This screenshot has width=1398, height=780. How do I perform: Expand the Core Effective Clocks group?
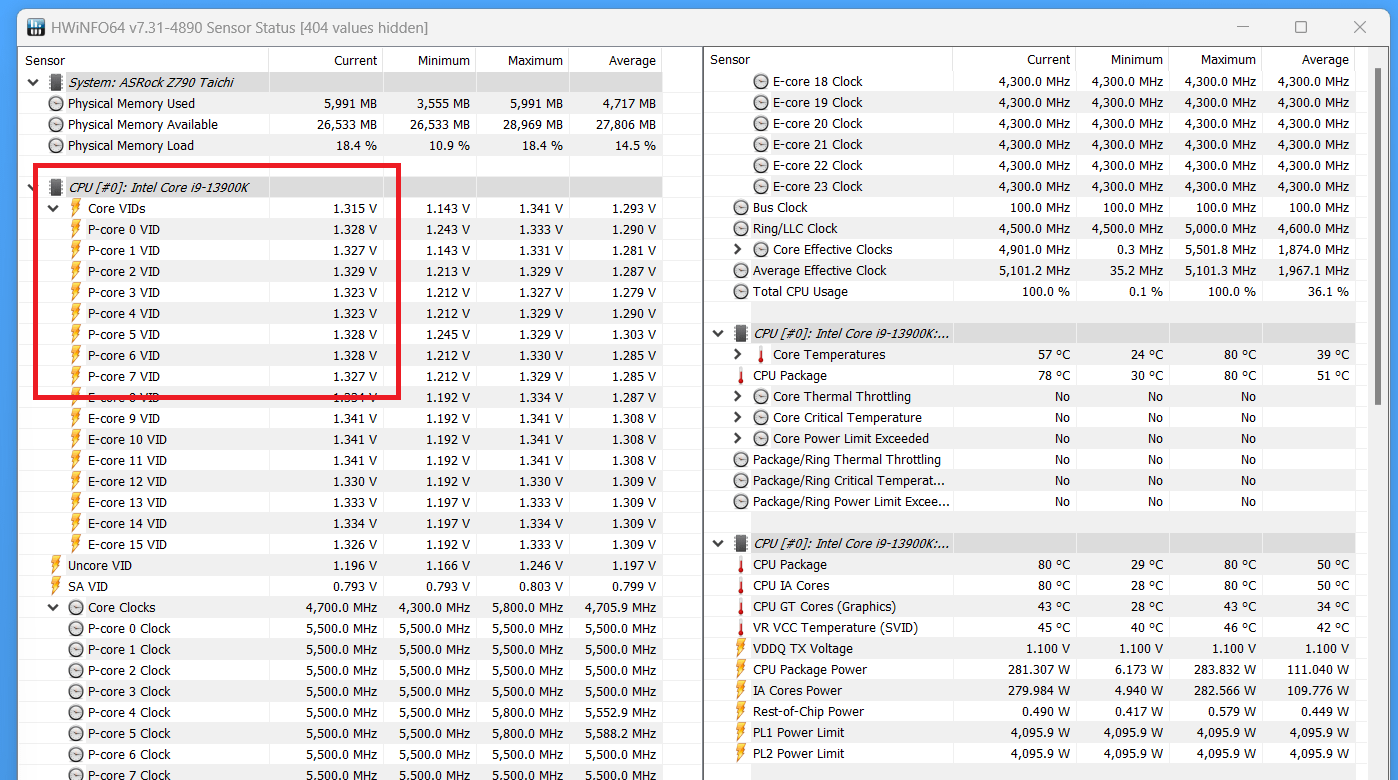pos(738,250)
